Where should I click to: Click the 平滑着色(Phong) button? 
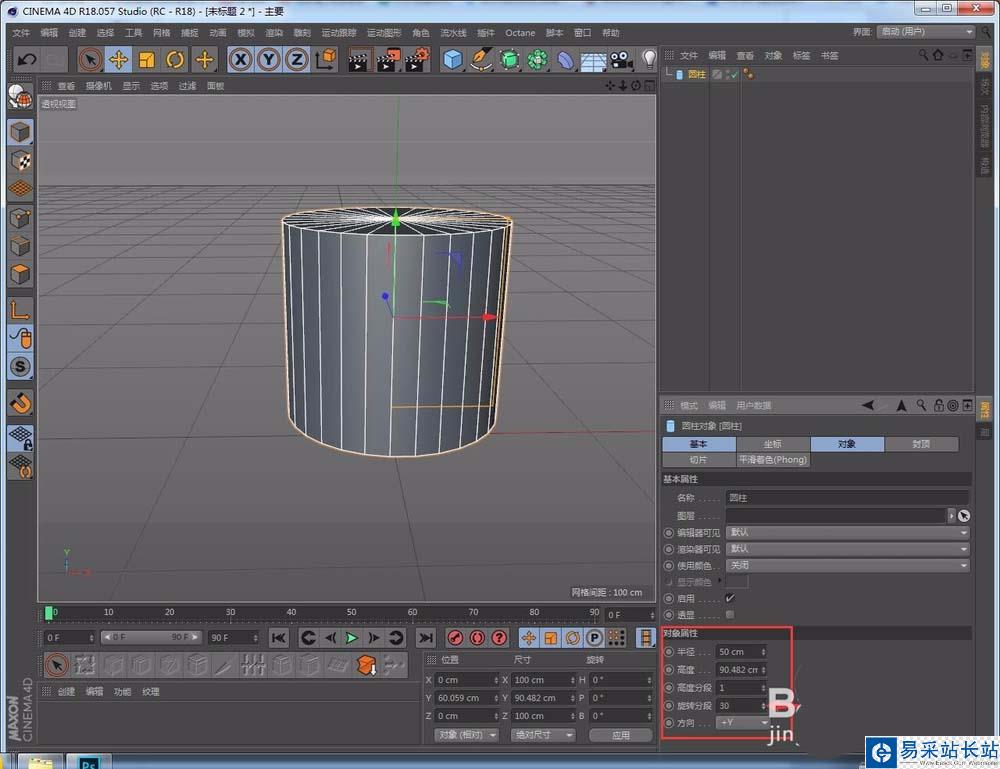coord(773,460)
